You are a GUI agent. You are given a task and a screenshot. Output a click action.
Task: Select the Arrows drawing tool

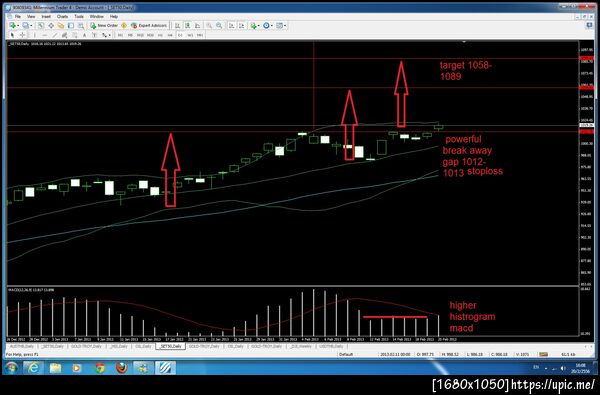[x=104, y=35]
